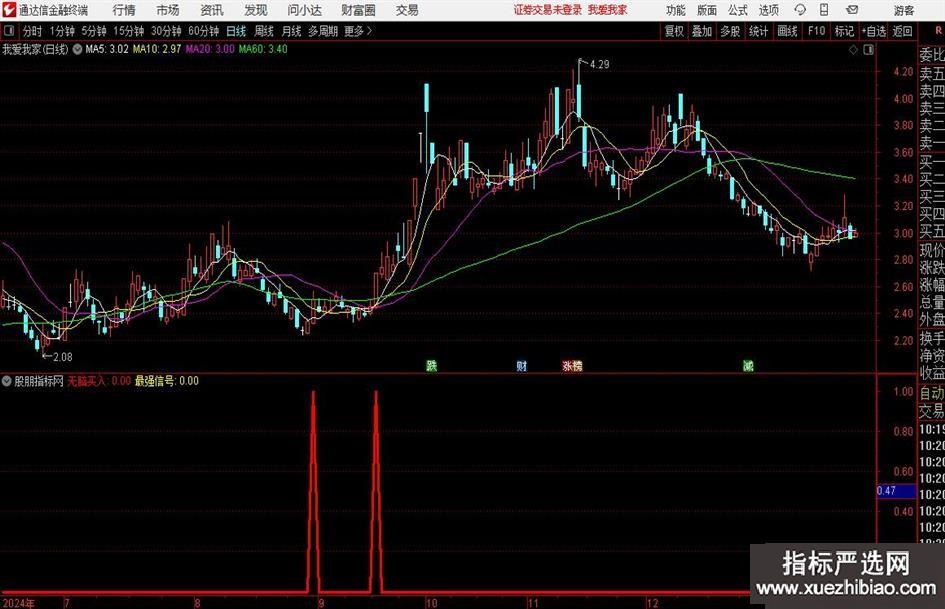Click the MA5: 3.02 indicator value
This screenshot has height=609, width=945.
(107, 49)
